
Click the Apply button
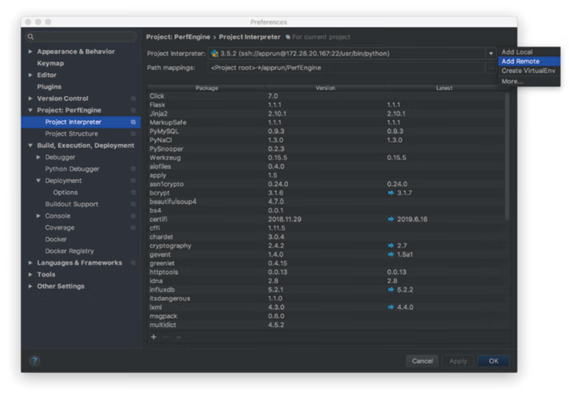[458, 361]
